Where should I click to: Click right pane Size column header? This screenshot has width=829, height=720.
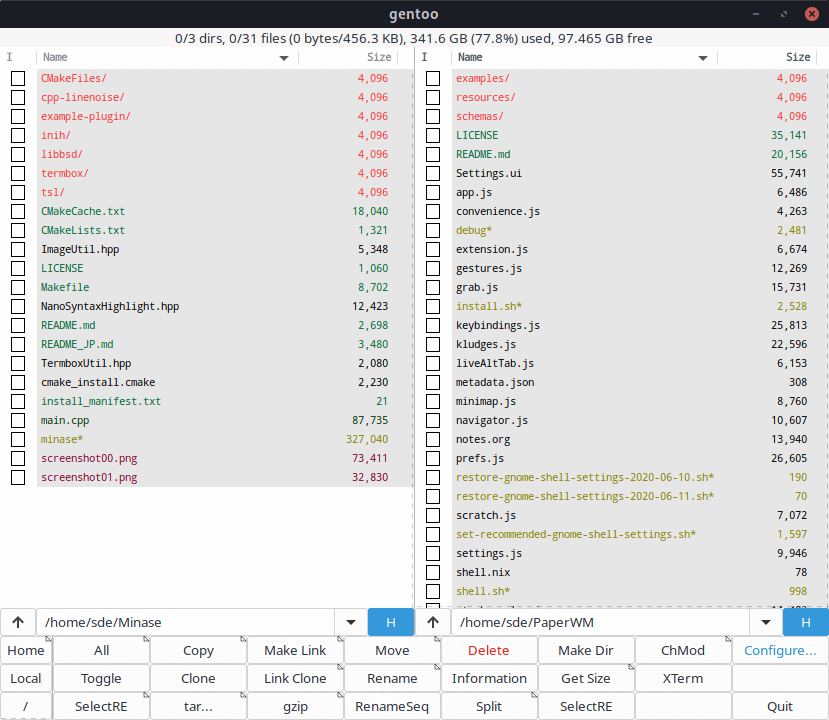768,58
